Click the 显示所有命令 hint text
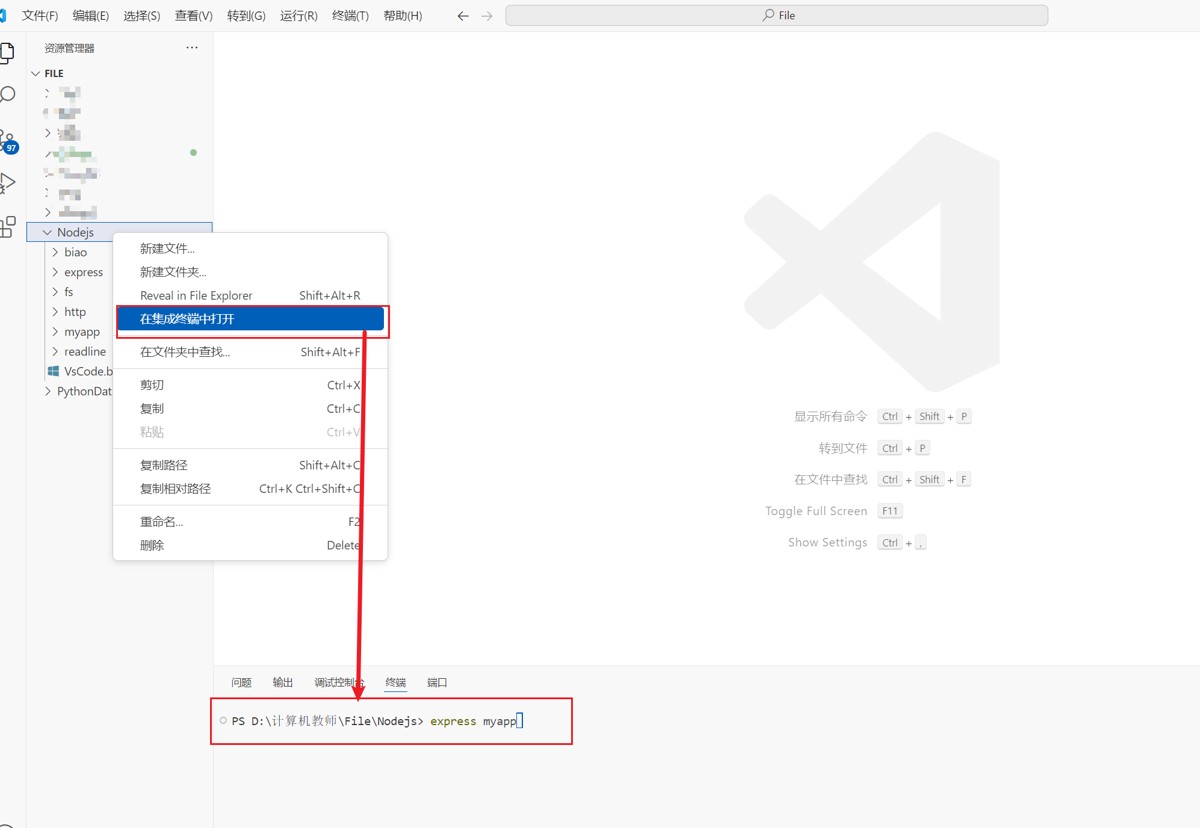Image resolution: width=1200 pixels, height=828 pixels. 830,416
